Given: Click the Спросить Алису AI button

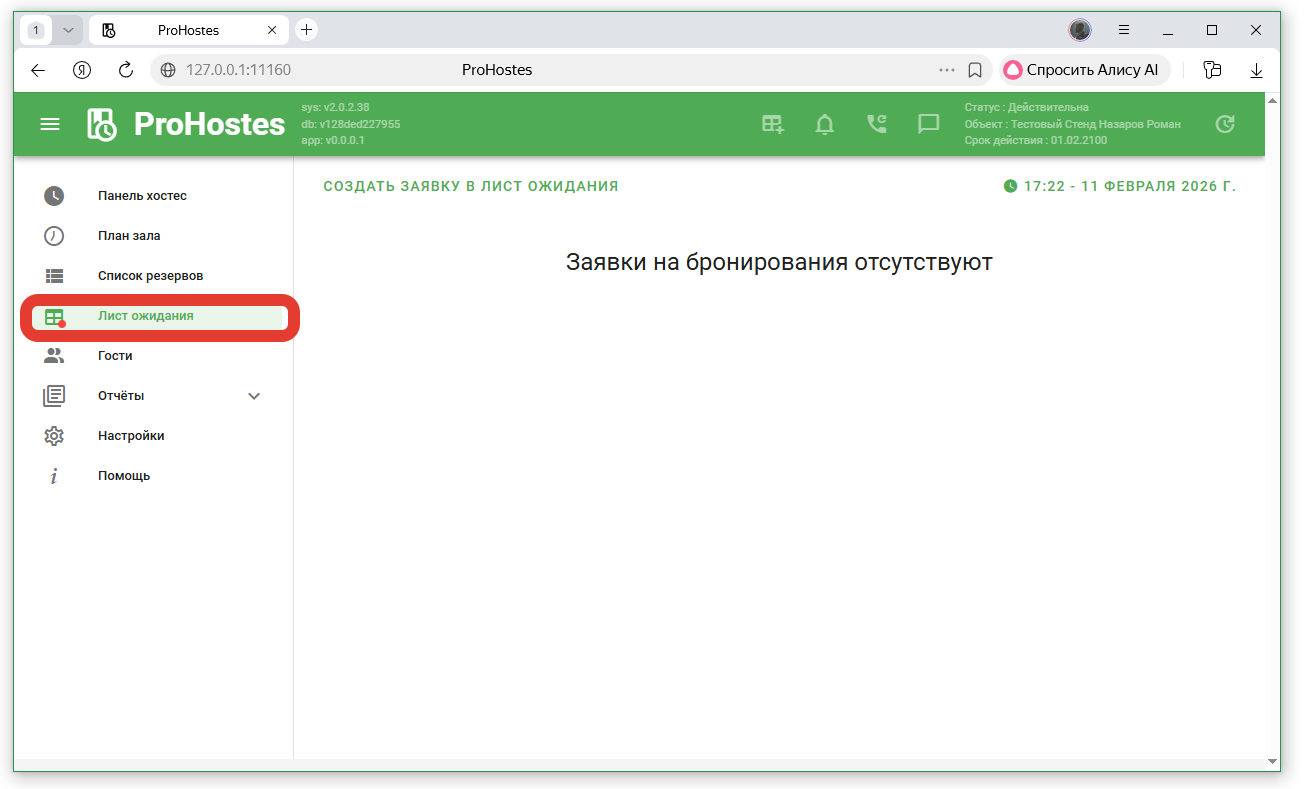Looking at the screenshot, I should coord(1084,70).
